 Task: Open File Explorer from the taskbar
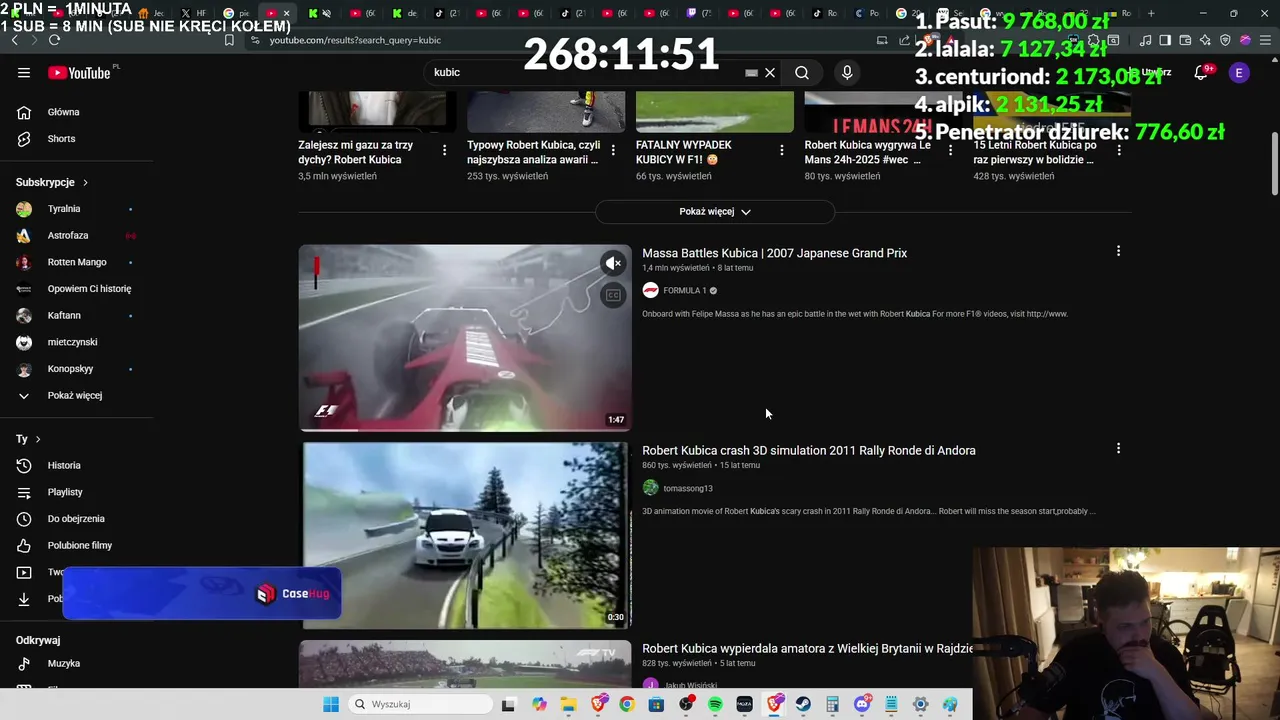point(568,704)
